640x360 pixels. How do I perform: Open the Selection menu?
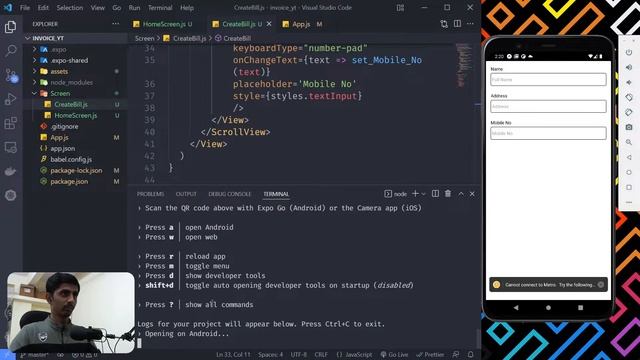70,8
